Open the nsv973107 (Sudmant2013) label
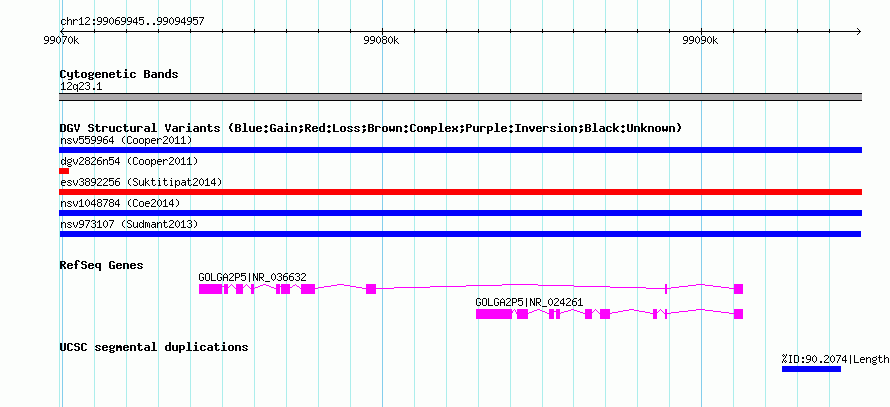The image size is (890, 407). pyautogui.click(x=129, y=224)
